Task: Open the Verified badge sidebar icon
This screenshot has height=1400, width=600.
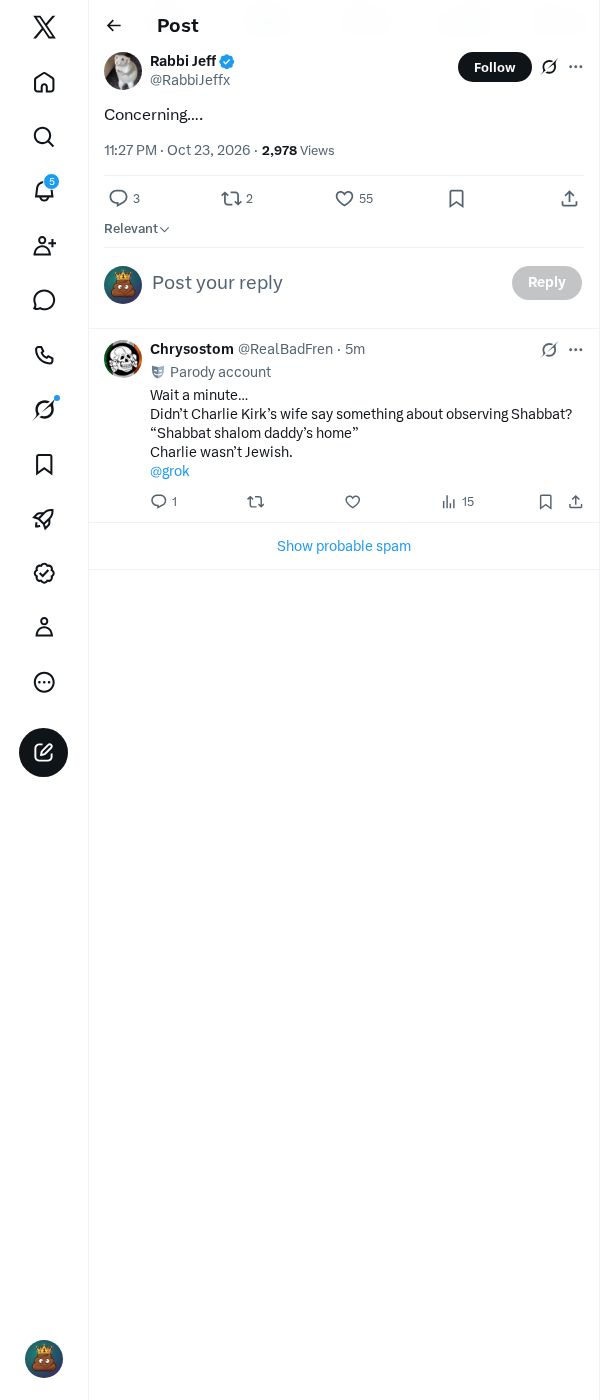Action: point(44,573)
